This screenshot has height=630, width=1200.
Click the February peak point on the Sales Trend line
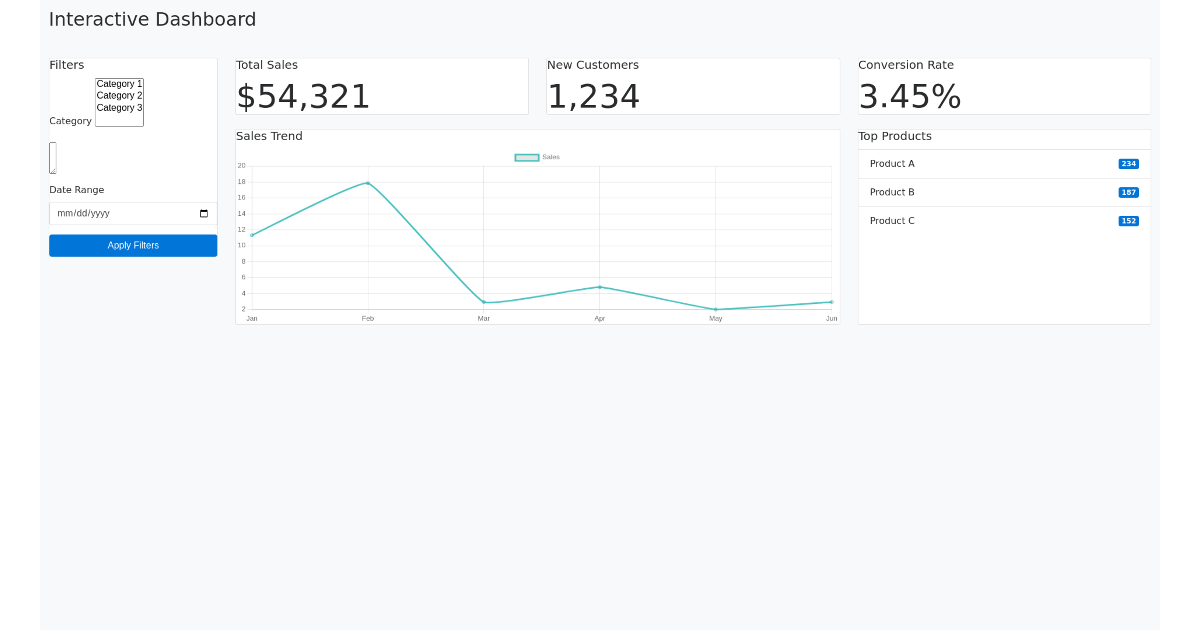pyautogui.click(x=368, y=183)
